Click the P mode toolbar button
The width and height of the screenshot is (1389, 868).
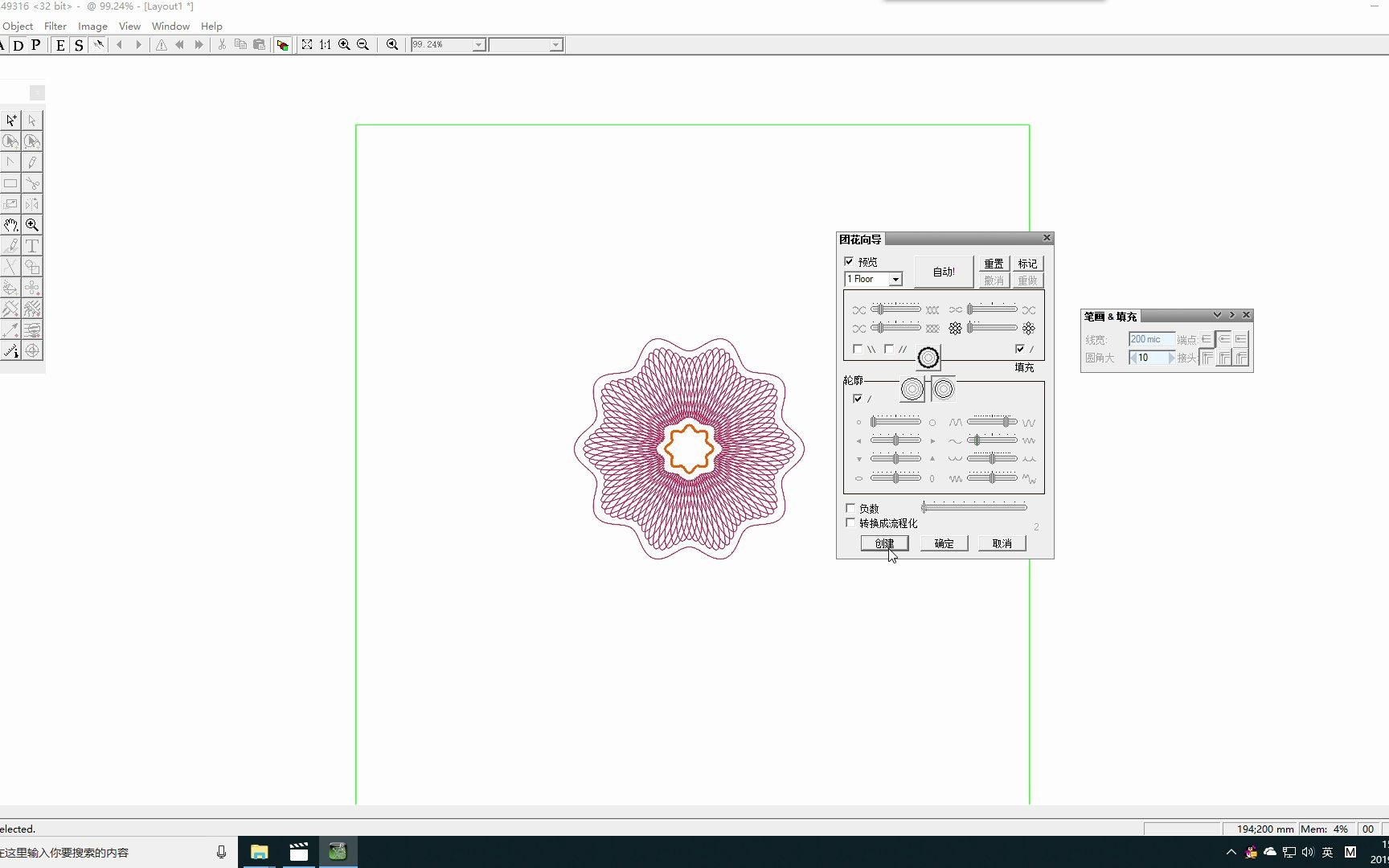pos(36,45)
